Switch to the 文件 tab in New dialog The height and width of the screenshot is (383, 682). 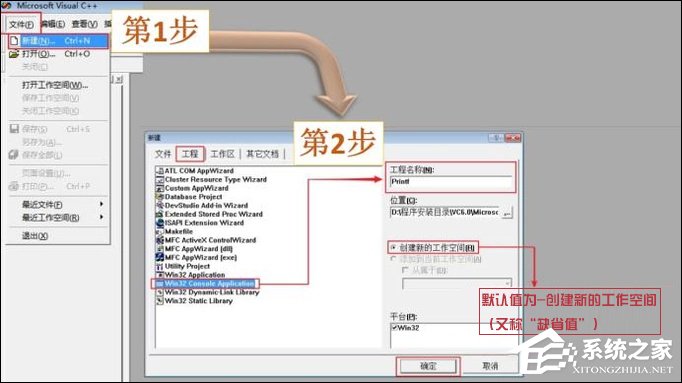(163, 154)
